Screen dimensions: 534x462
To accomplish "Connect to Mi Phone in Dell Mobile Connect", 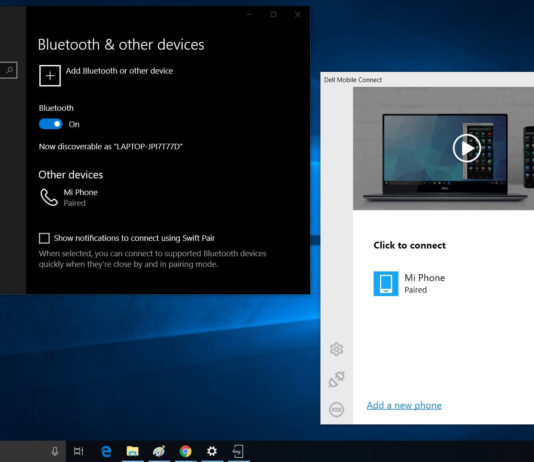I will click(409, 284).
